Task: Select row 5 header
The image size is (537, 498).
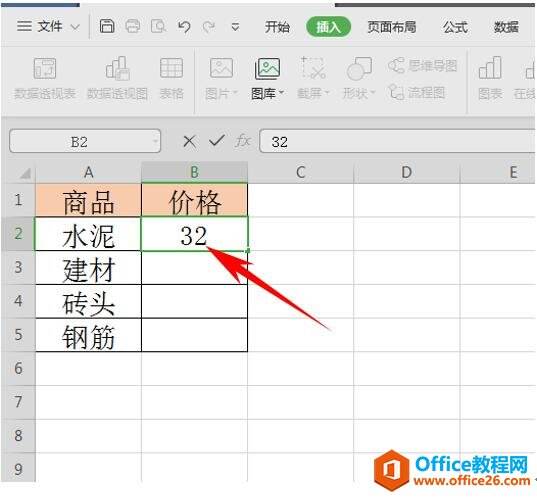Action: click(18, 335)
